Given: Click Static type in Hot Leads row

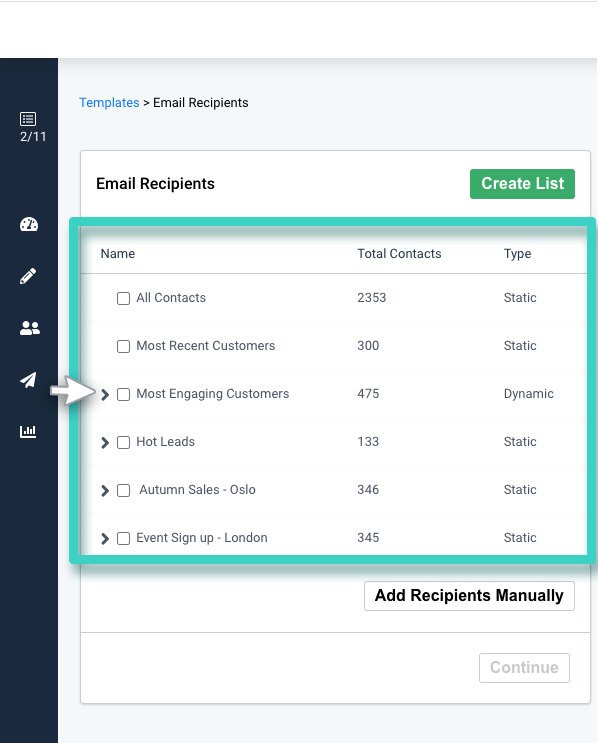Looking at the screenshot, I should tap(520, 442).
